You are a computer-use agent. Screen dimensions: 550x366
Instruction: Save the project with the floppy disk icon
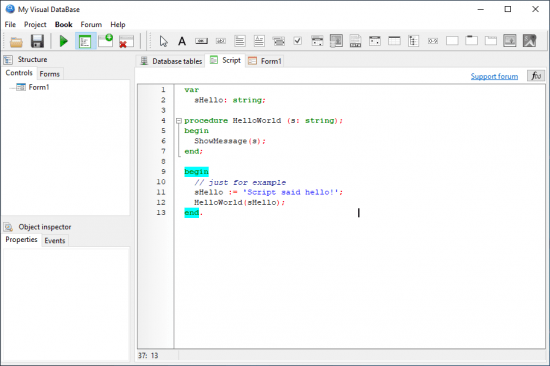point(37,41)
